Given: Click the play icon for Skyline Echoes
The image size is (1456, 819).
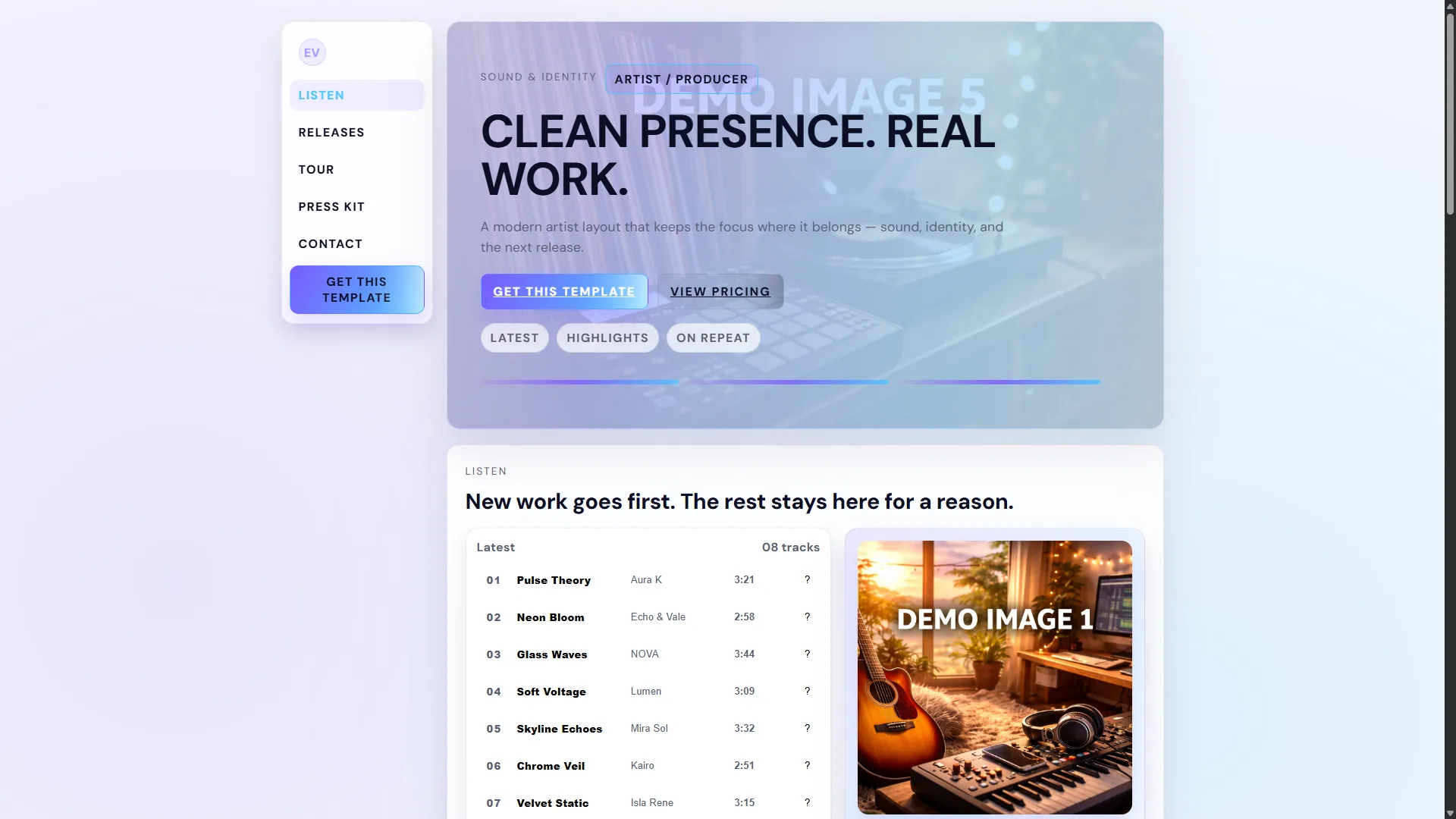Looking at the screenshot, I should coord(807,729).
